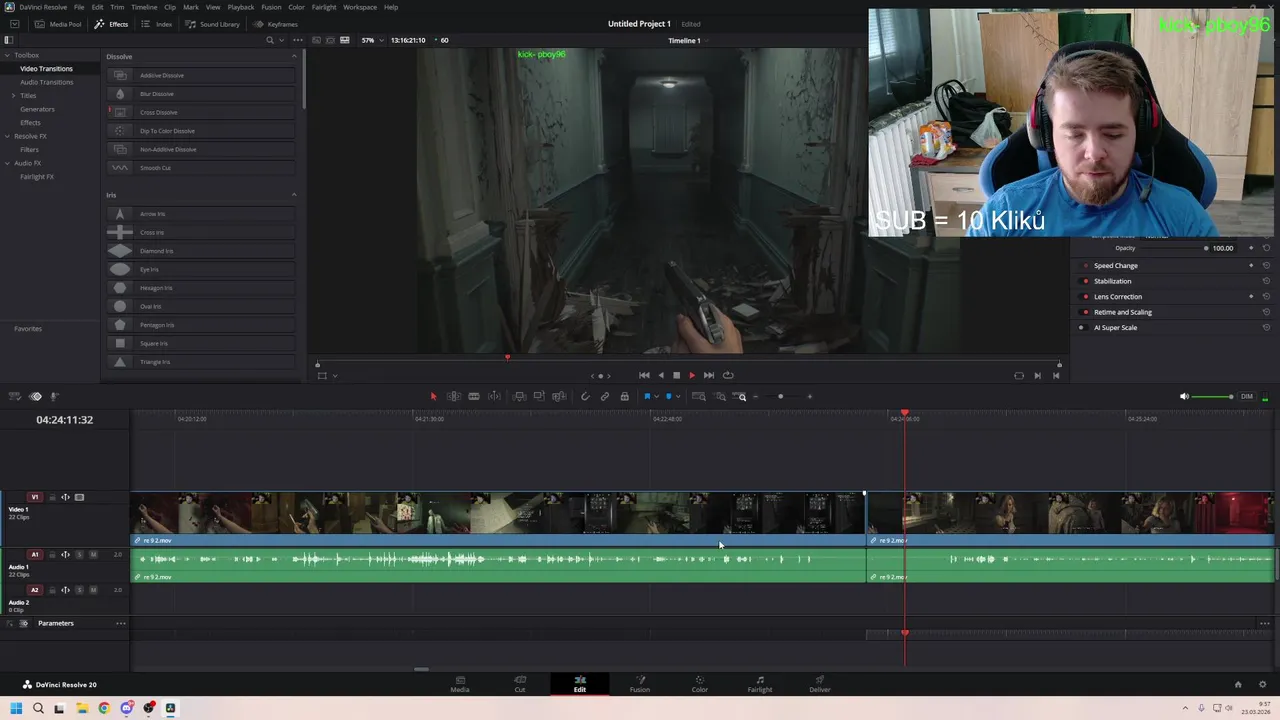Toggle the DIM audio button
This screenshot has height=720, width=1280.
tap(1247, 397)
